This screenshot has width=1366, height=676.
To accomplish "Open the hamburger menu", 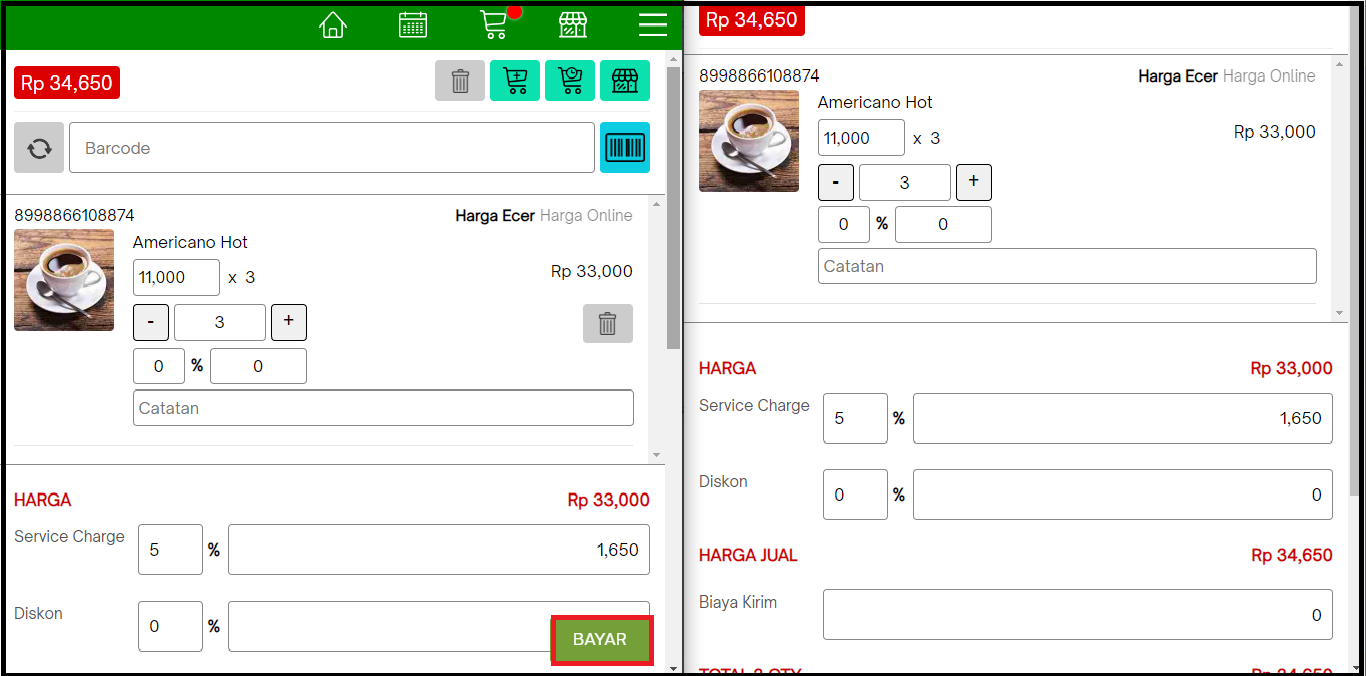I will pyautogui.click(x=652, y=24).
